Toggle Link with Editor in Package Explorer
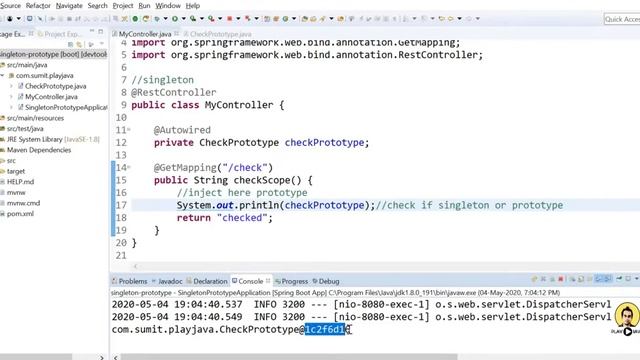 (x=79, y=44)
